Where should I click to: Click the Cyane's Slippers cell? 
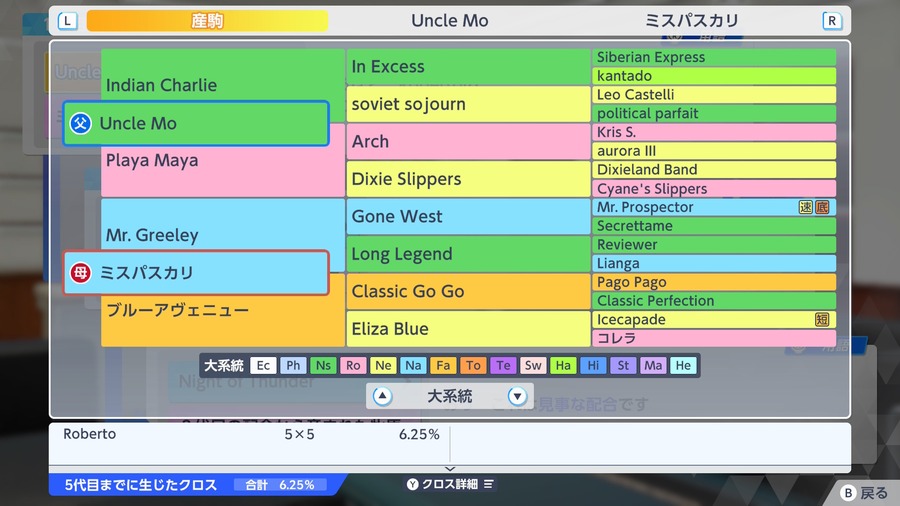pos(714,189)
